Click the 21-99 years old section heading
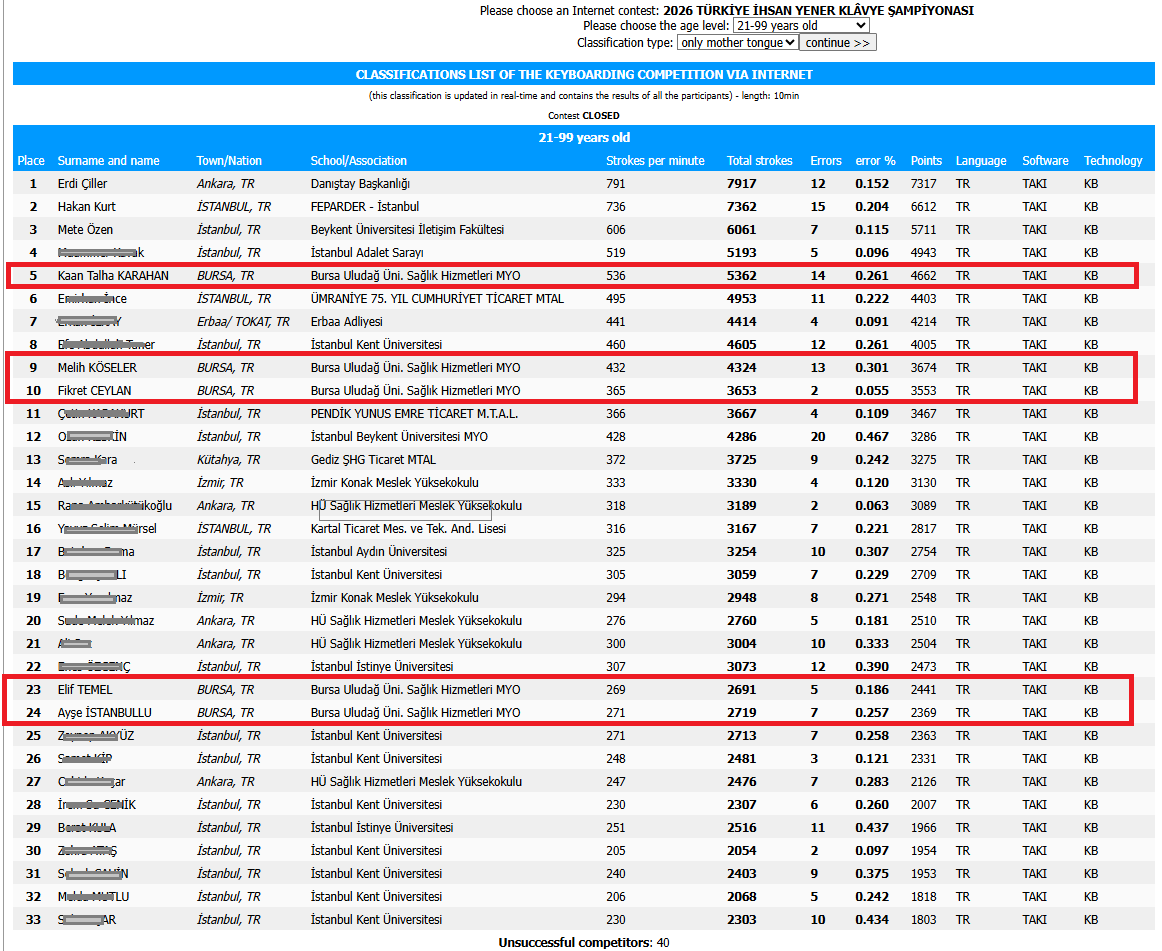Screen dimensions: 1162x951 (x=584, y=138)
